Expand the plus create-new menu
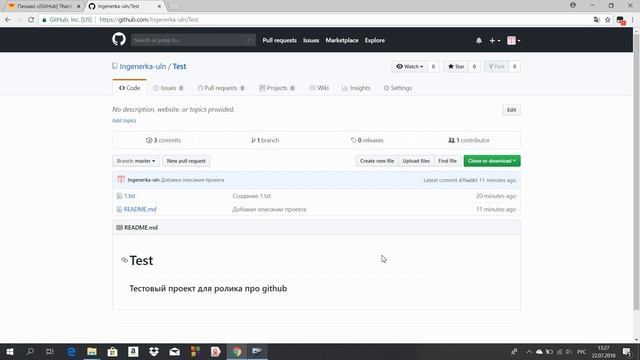Image resolution: width=640 pixels, height=360 pixels. 494,40
